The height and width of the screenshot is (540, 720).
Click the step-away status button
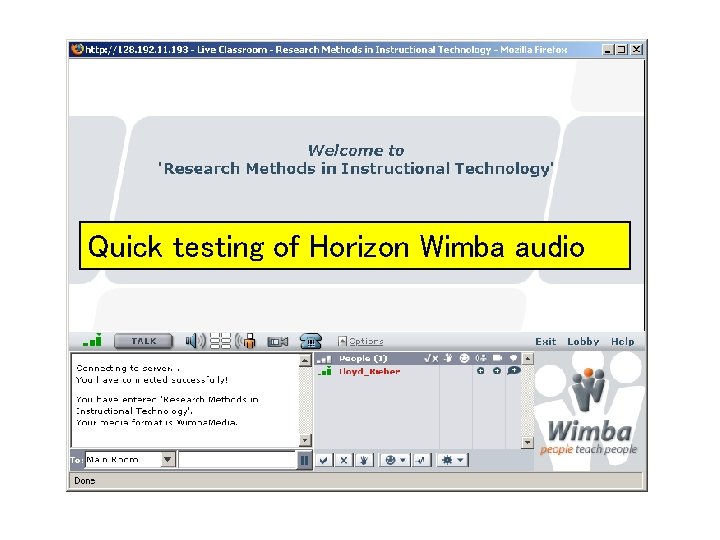click(x=421, y=460)
